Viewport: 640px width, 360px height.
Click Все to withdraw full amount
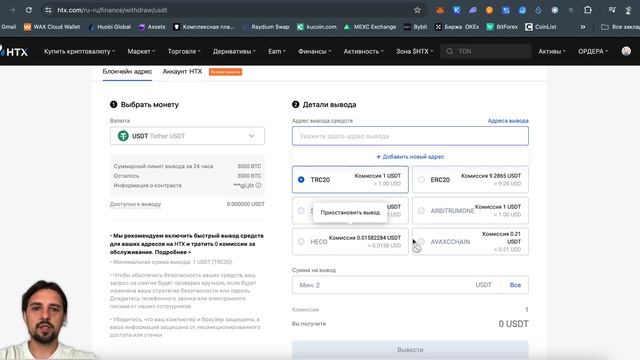515,285
